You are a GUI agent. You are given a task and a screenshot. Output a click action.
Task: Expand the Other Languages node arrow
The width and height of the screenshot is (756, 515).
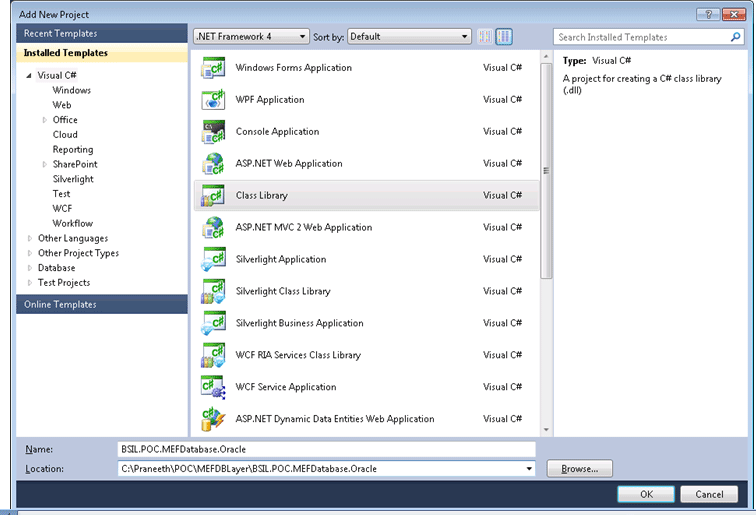(x=30, y=238)
